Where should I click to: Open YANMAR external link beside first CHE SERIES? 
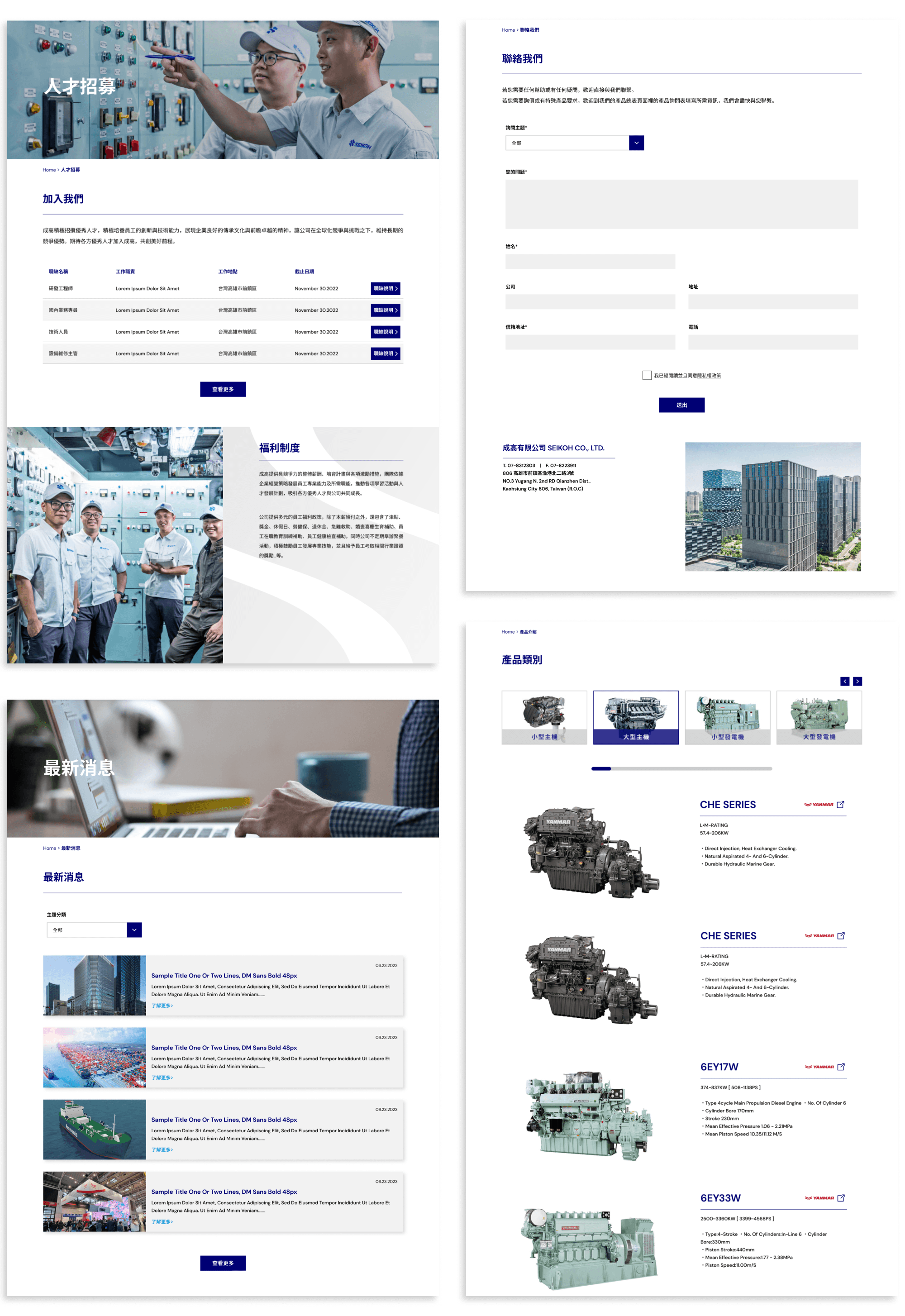tap(842, 803)
